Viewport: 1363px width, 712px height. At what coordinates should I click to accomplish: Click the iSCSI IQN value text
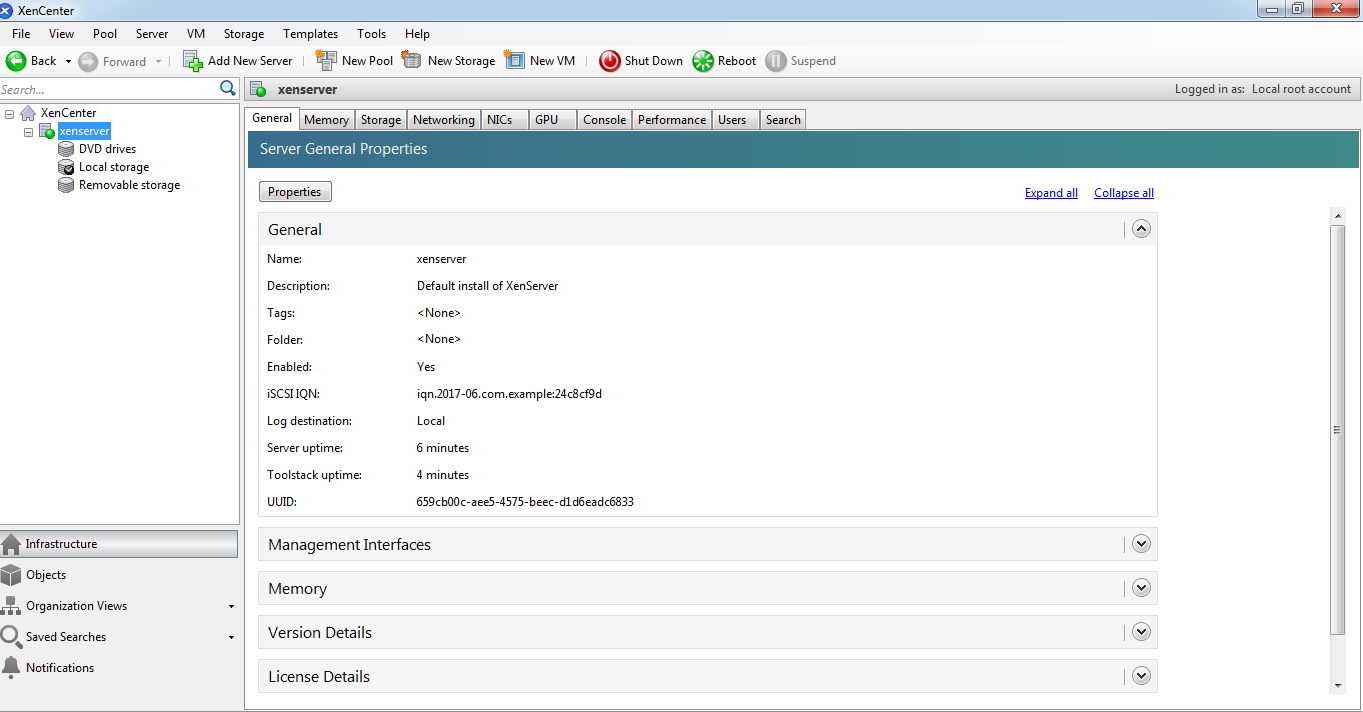pyautogui.click(x=509, y=394)
